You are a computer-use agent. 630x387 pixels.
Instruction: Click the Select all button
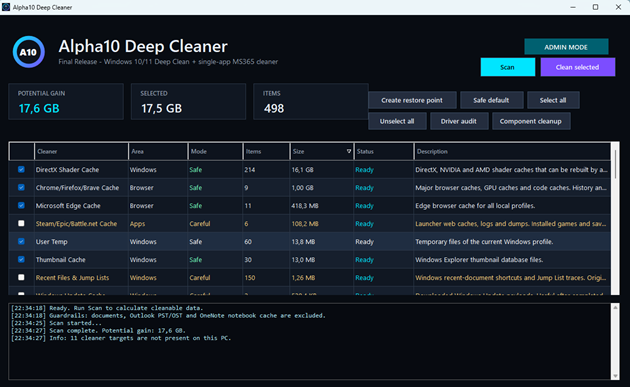553,100
